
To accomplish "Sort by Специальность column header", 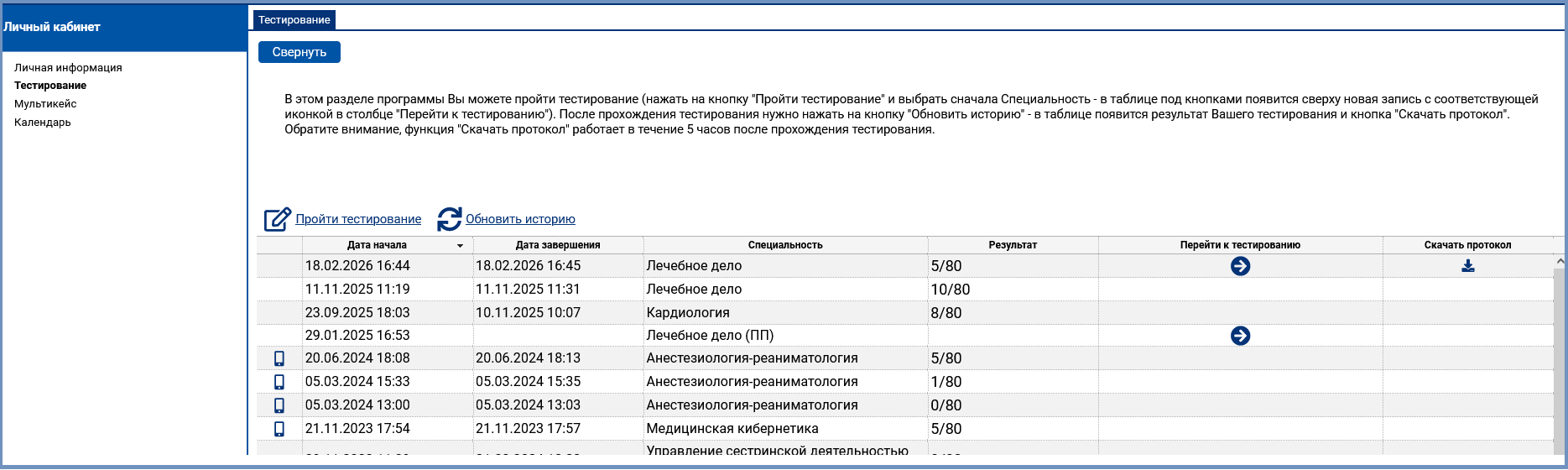I will tap(785, 245).
